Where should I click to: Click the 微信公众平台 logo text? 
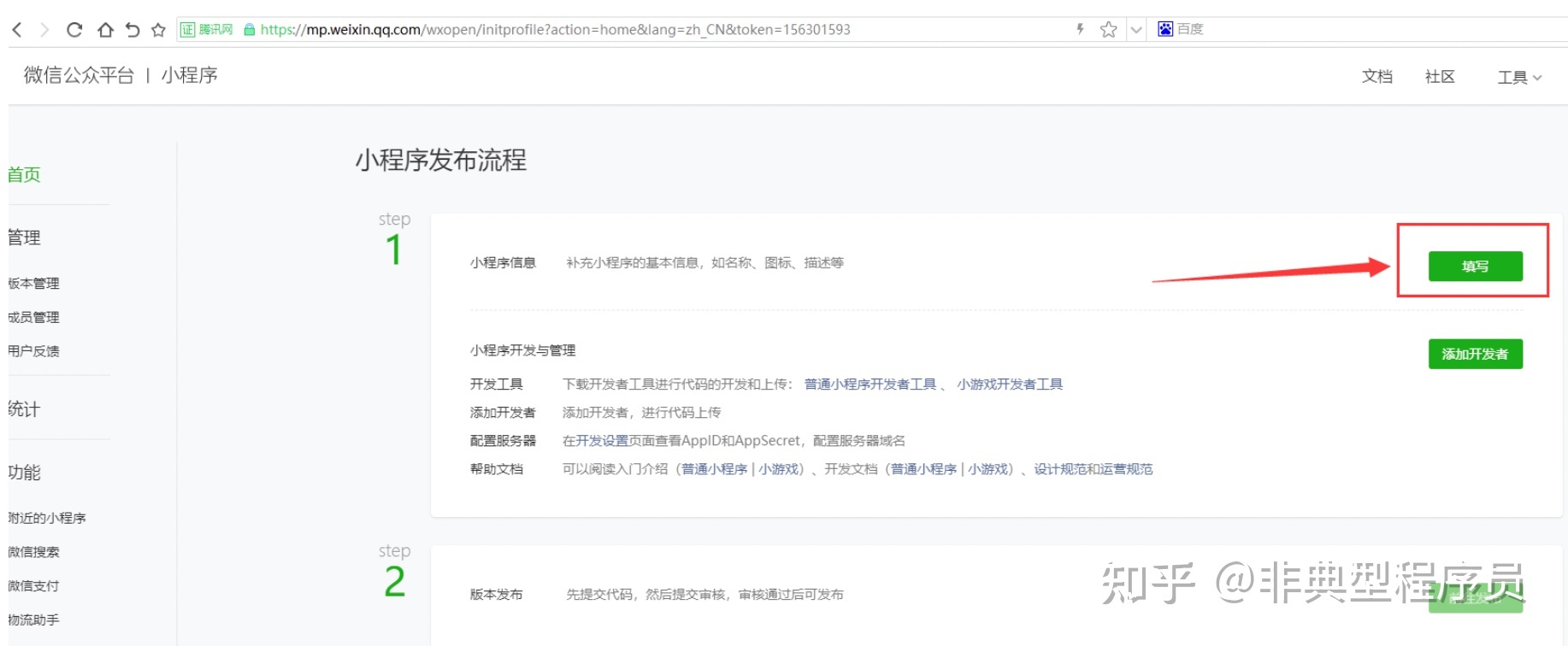pyautogui.click(x=79, y=75)
